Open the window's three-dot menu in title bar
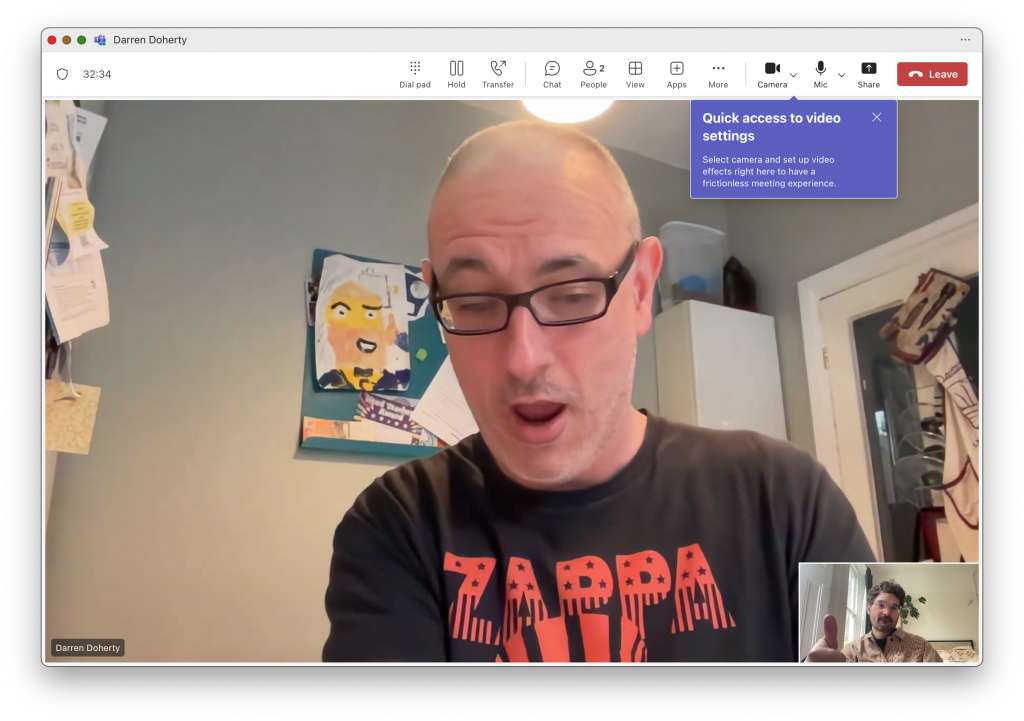Viewport: 1024px width, 721px height. (965, 40)
